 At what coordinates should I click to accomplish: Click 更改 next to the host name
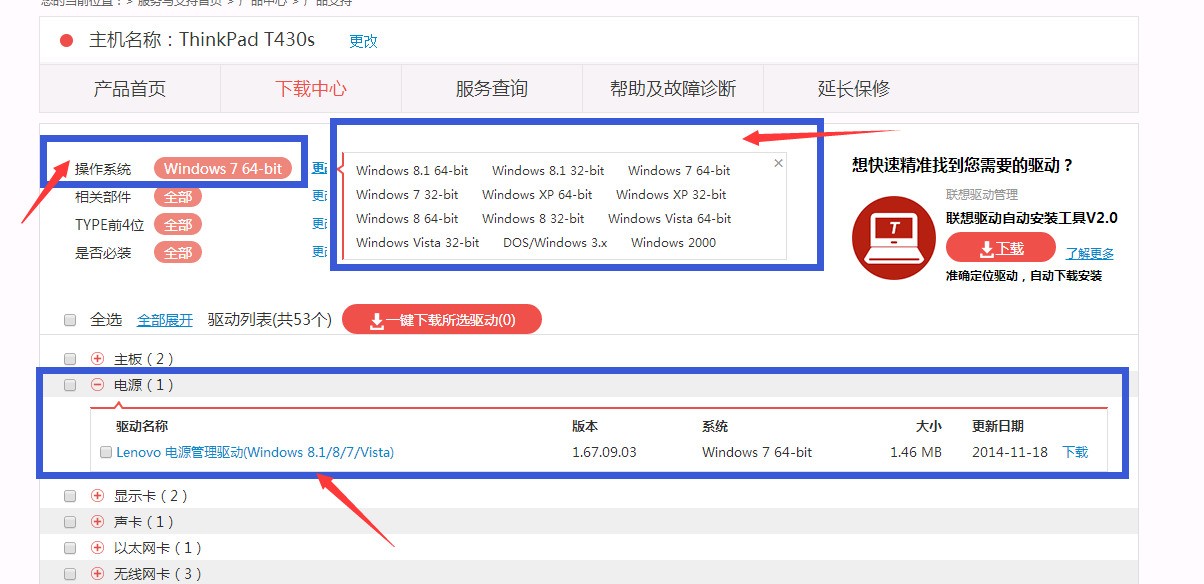363,41
